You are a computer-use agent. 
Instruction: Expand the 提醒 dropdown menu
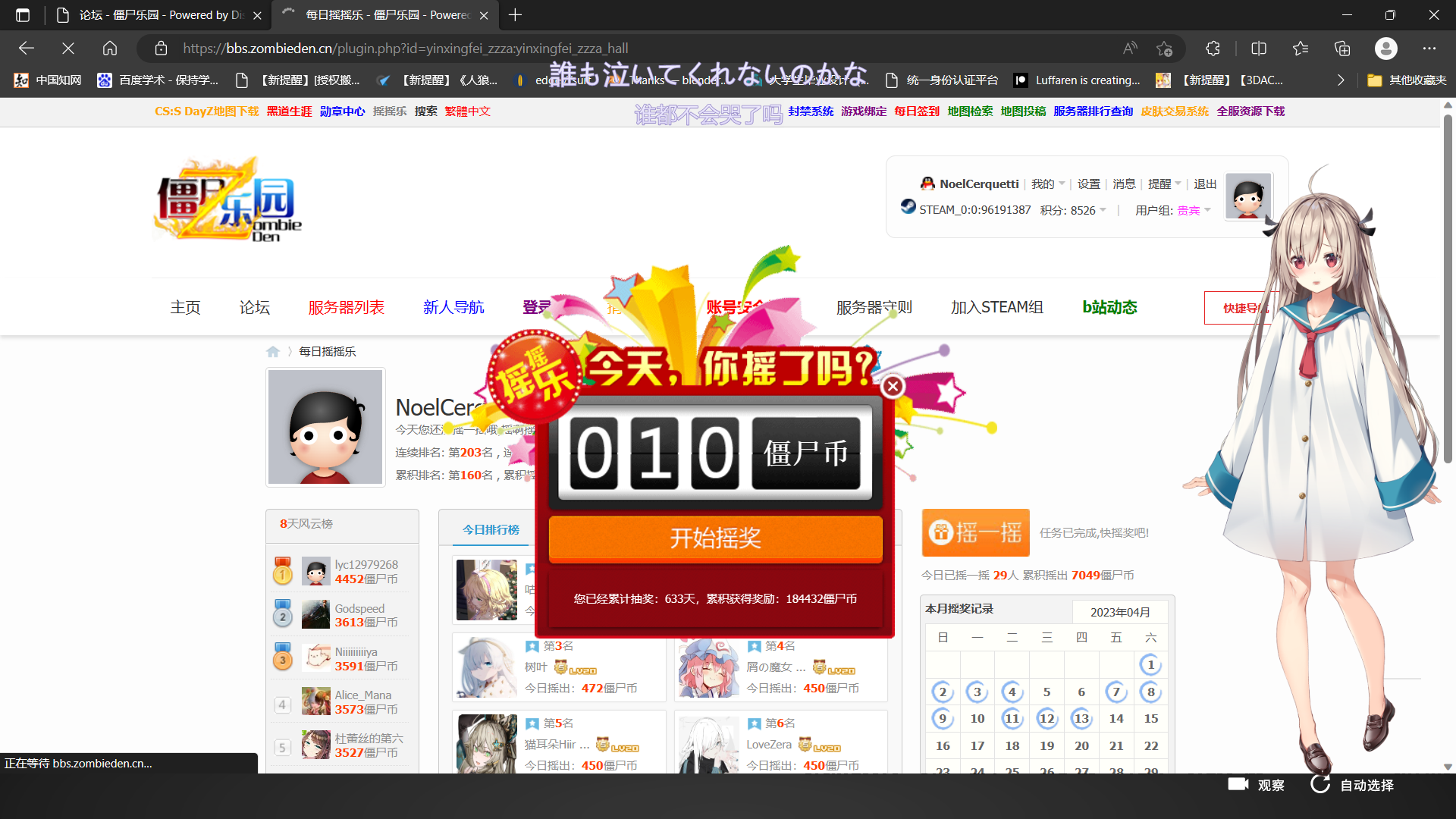point(1164,184)
